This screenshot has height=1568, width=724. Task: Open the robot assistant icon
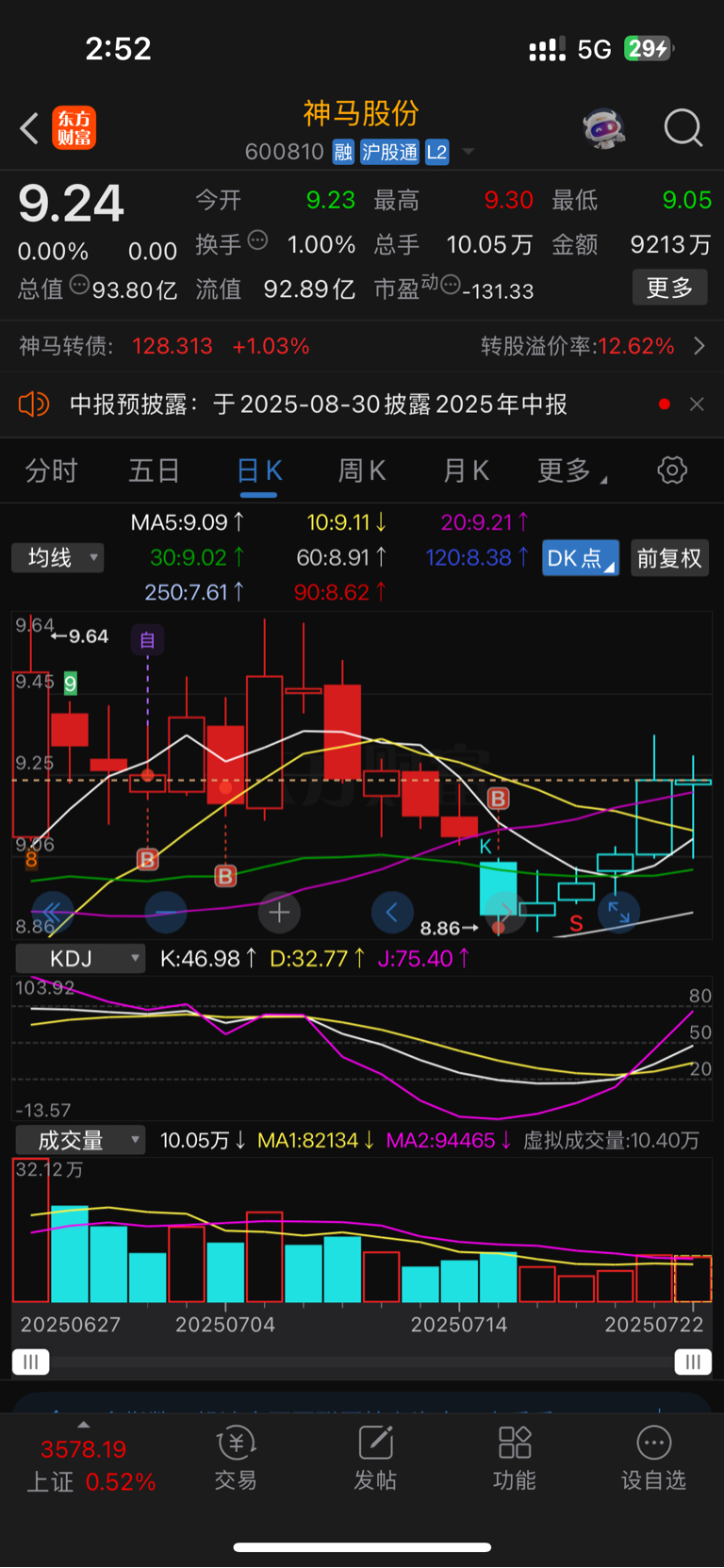tap(604, 128)
